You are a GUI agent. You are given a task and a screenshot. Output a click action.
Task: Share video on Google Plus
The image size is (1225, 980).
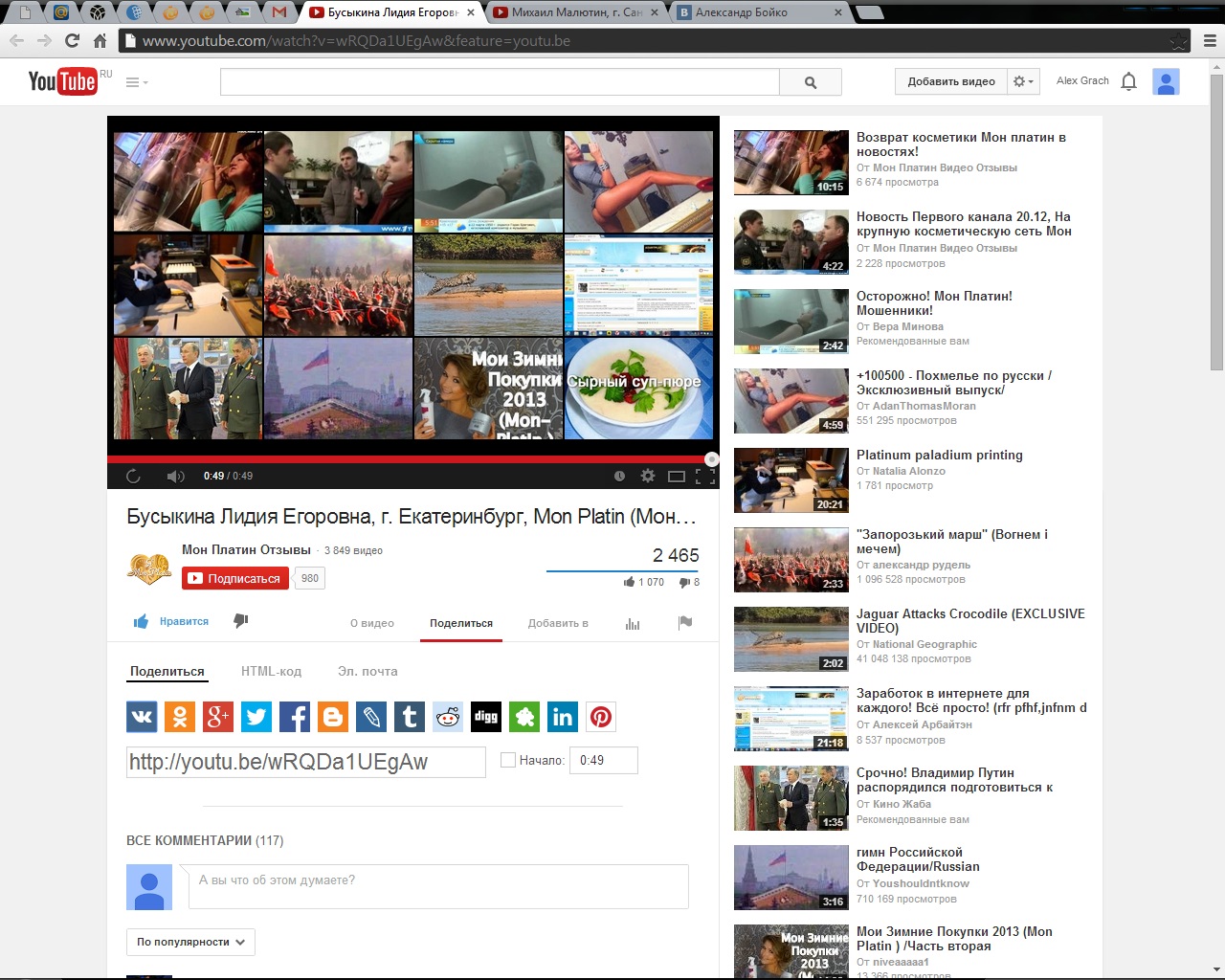click(x=218, y=716)
